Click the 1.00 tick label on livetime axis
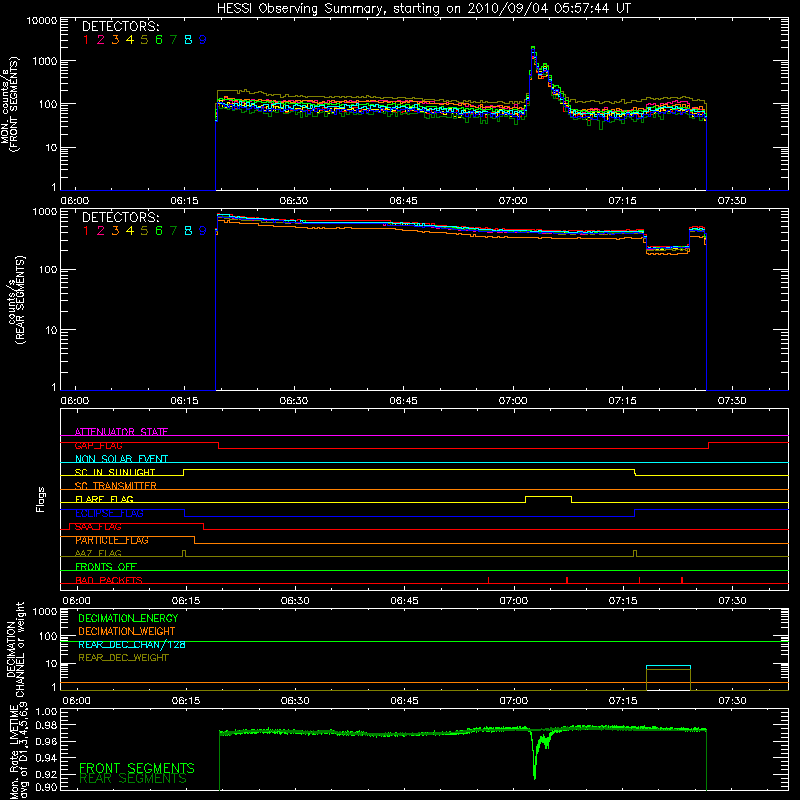Viewport: 800px width, 800px height. 46,711
